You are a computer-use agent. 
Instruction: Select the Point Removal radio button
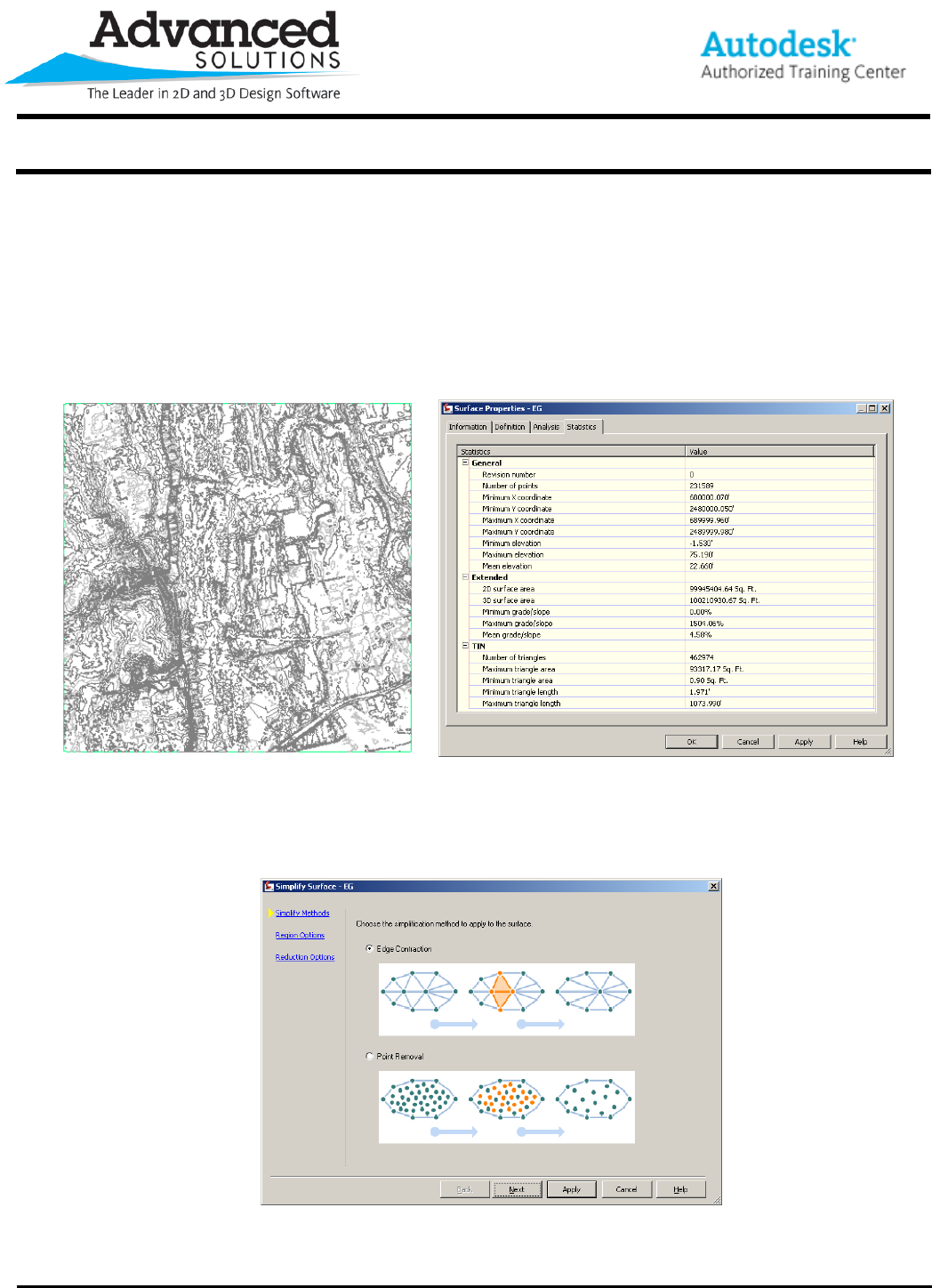coord(369,1057)
